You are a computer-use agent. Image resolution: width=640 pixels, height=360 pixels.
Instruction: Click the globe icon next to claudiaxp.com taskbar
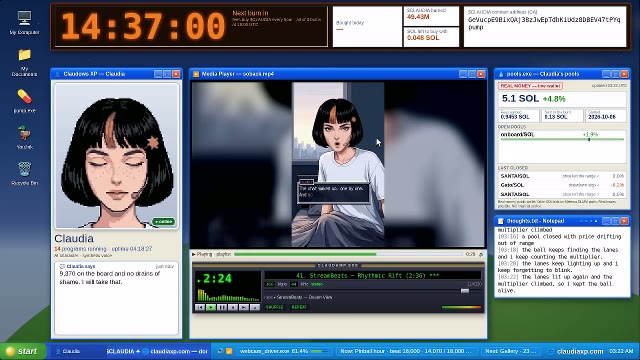pos(551,351)
